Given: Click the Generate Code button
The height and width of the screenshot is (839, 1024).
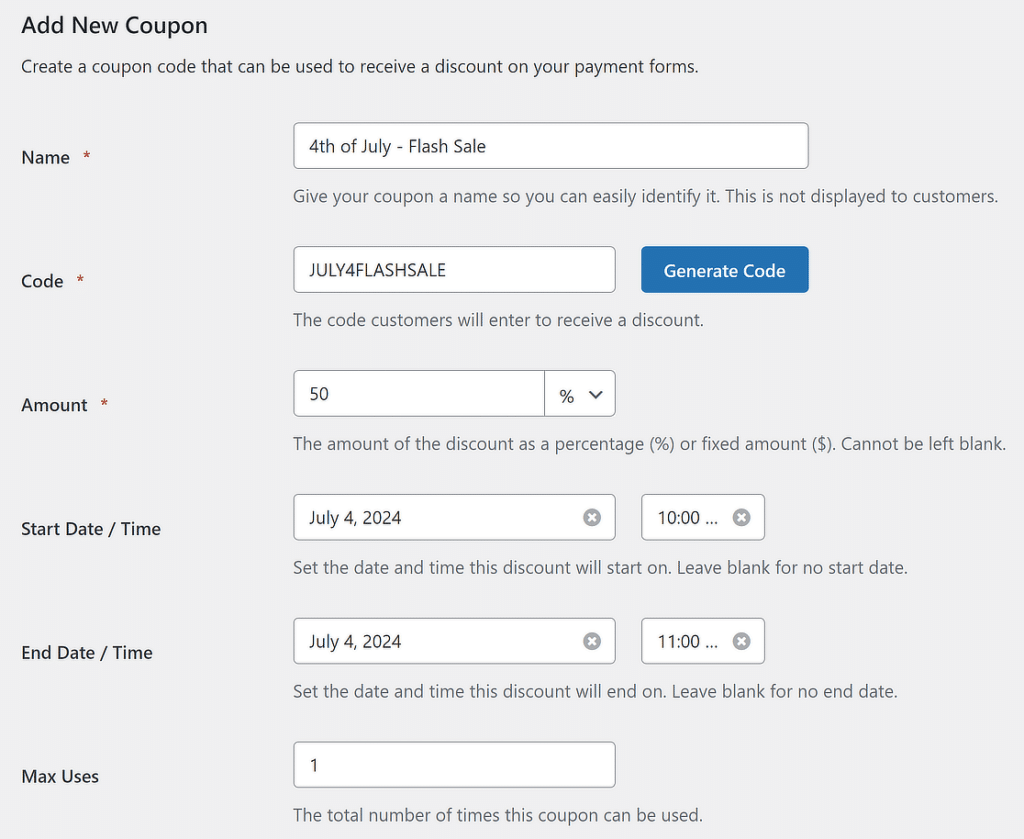Looking at the screenshot, I should 724,269.
